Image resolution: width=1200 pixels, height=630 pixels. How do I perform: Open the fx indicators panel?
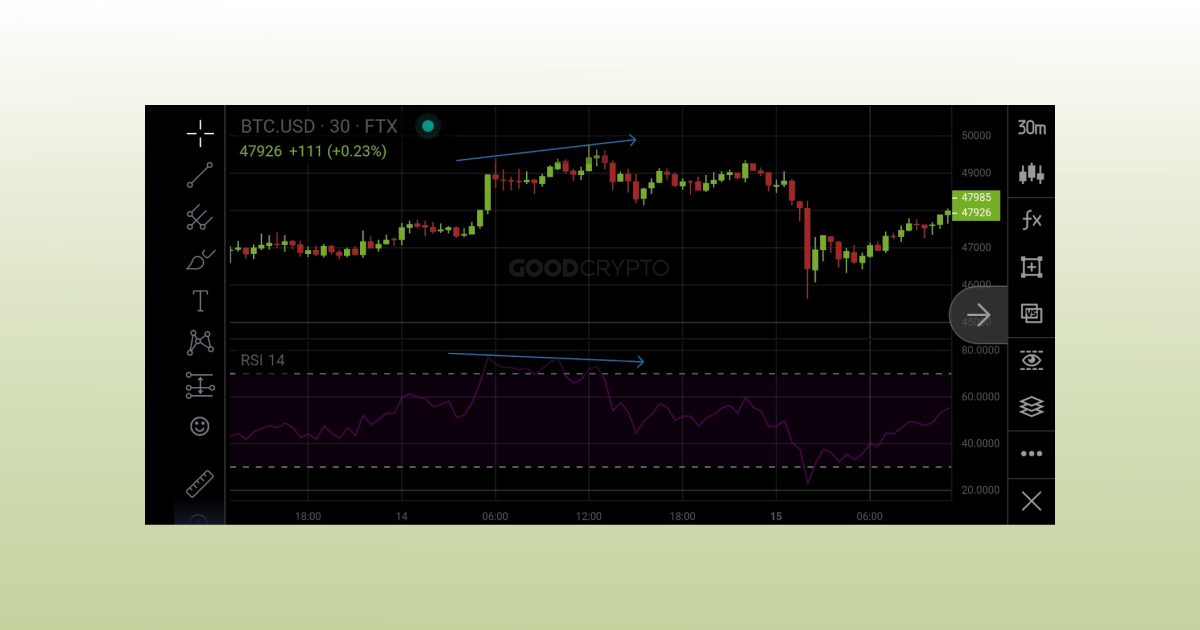point(1031,220)
